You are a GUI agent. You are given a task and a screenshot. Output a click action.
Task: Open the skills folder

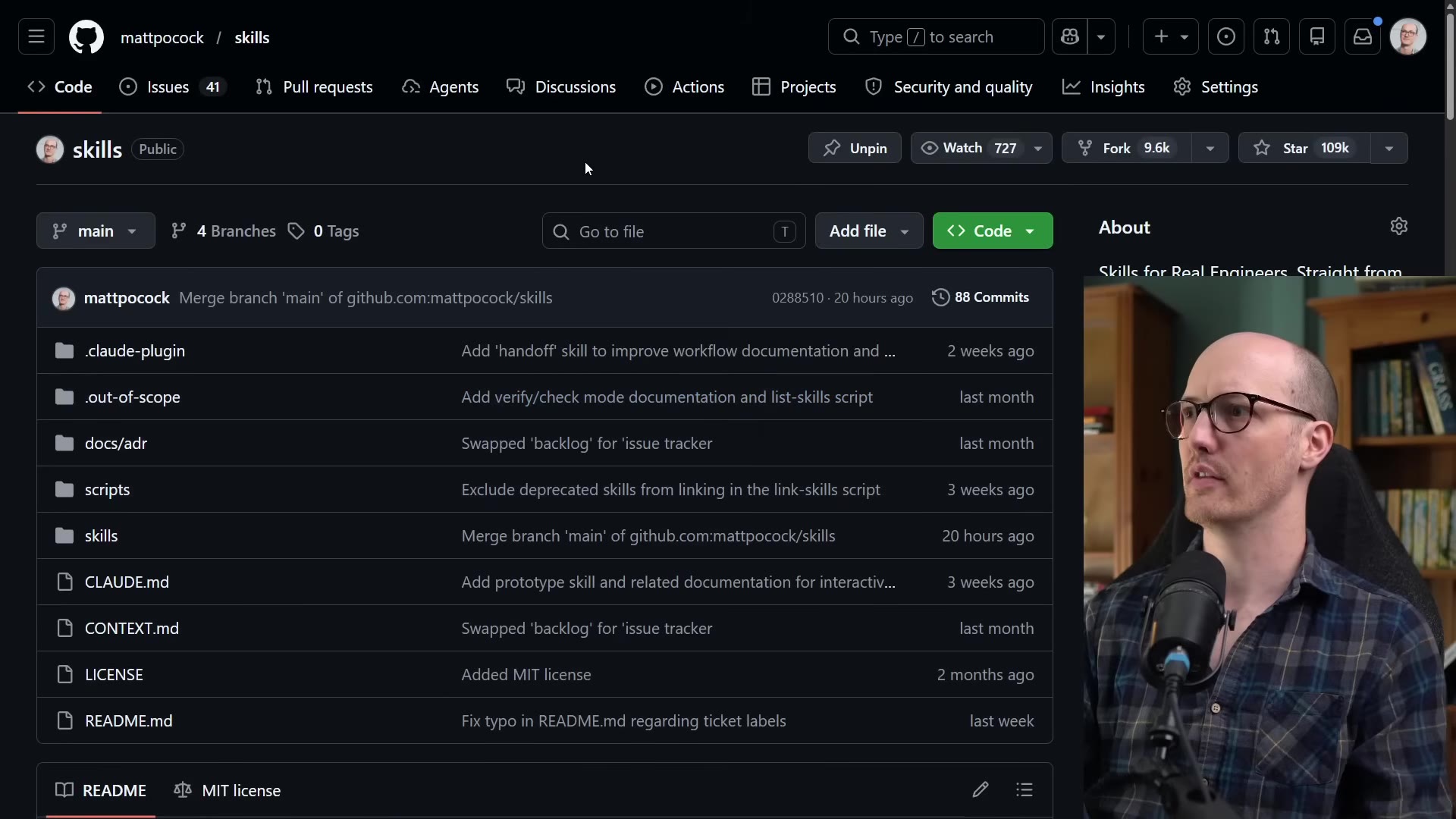coord(102,535)
